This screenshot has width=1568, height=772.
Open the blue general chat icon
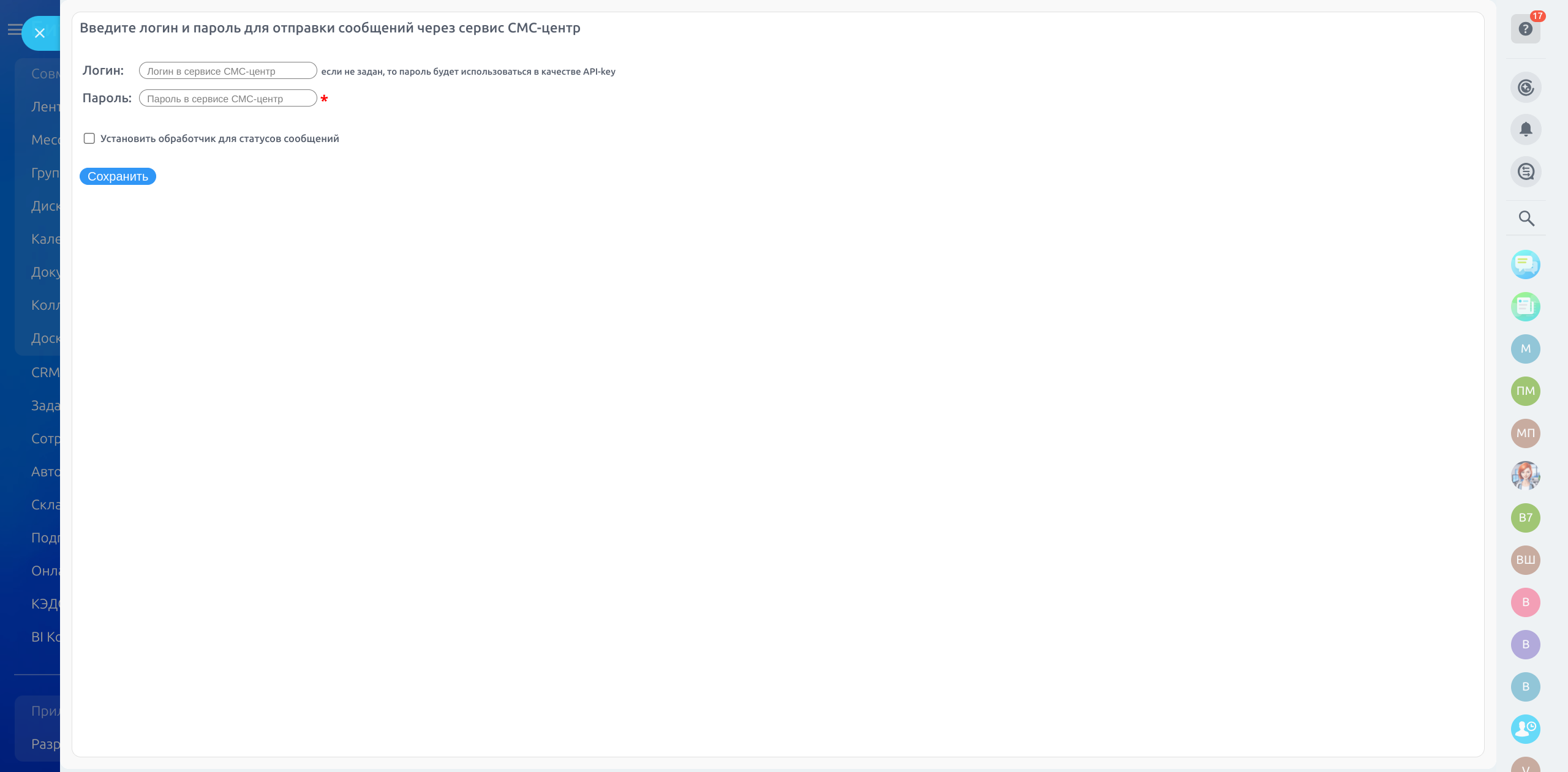pos(1526,264)
